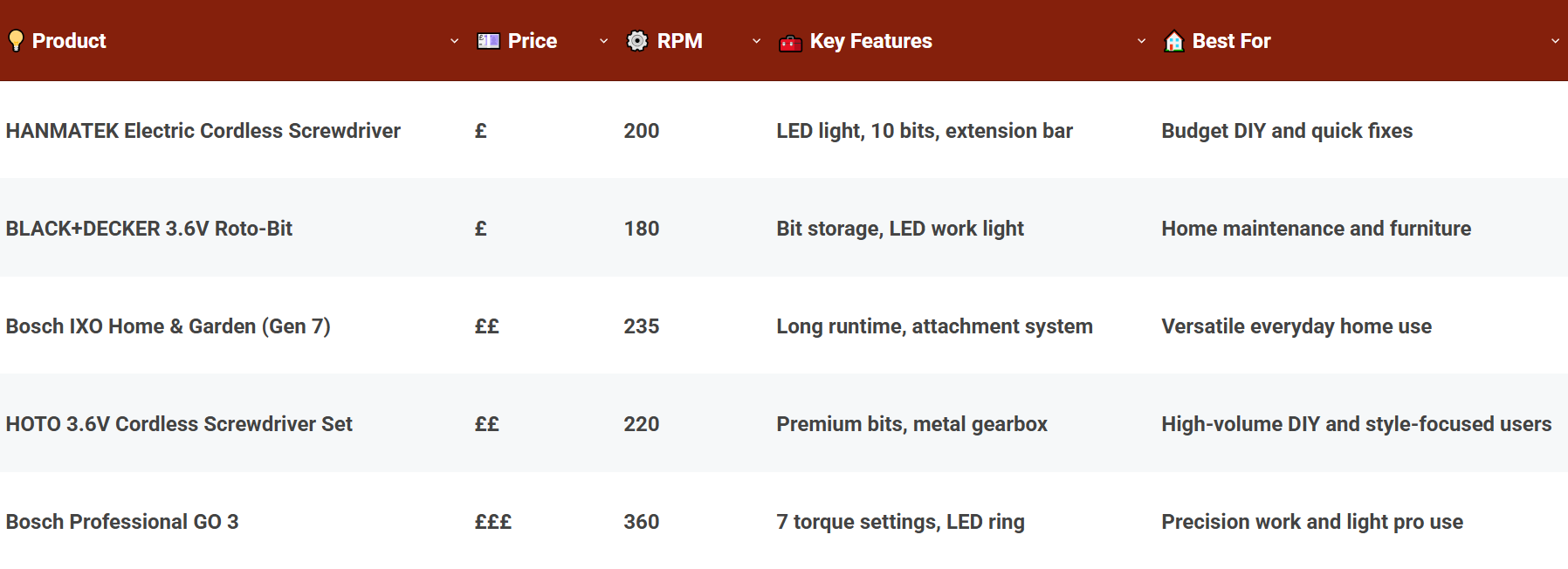
Task: Select the 'Premium bits, metal gearbox' cell
Action: (x=911, y=424)
